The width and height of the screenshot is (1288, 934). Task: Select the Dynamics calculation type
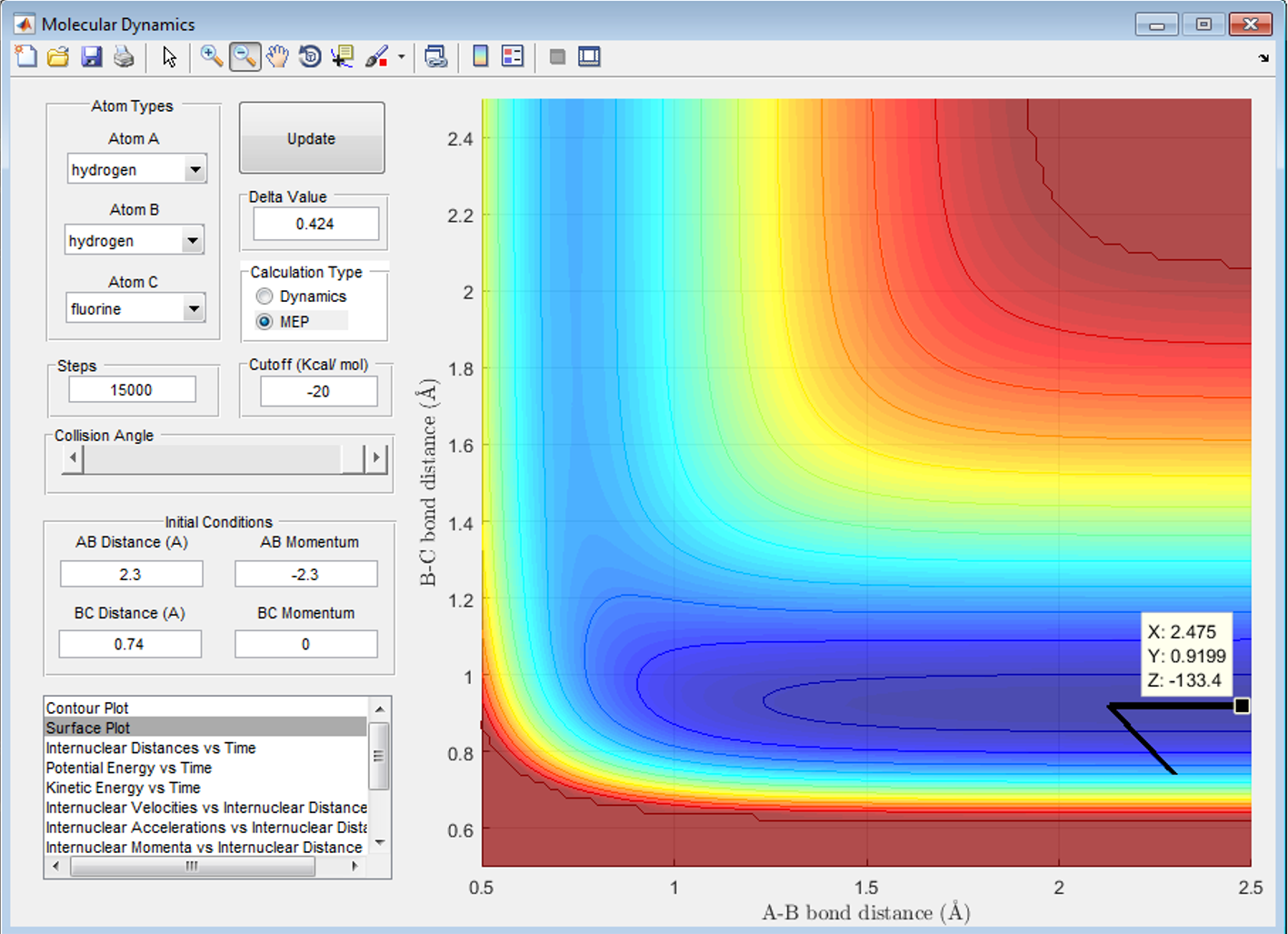pyautogui.click(x=265, y=296)
